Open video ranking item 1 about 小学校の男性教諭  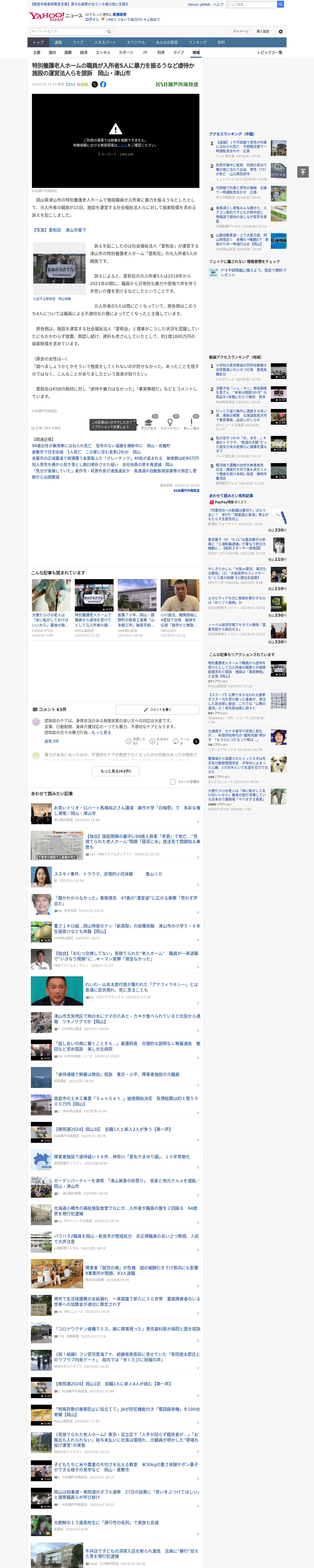(242, 371)
